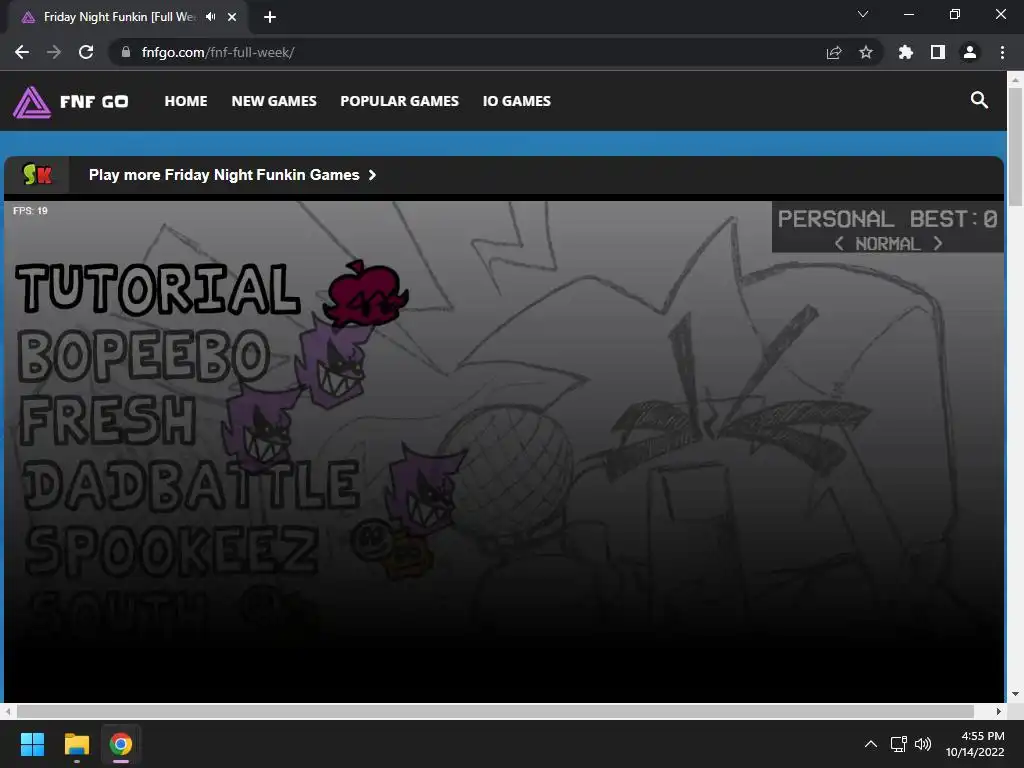The width and height of the screenshot is (1024, 768).
Task: Open Chrome three-dot menu
Action: pyautogui.click(x=1002, y=52)
